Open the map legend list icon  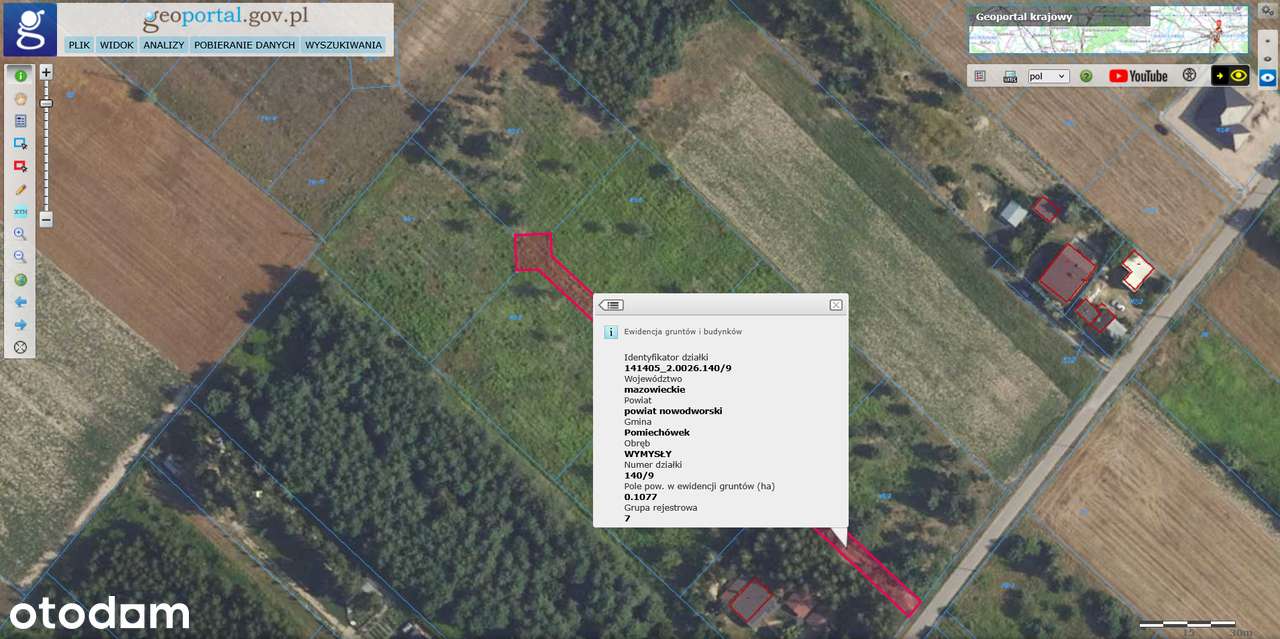coord(980,76)
